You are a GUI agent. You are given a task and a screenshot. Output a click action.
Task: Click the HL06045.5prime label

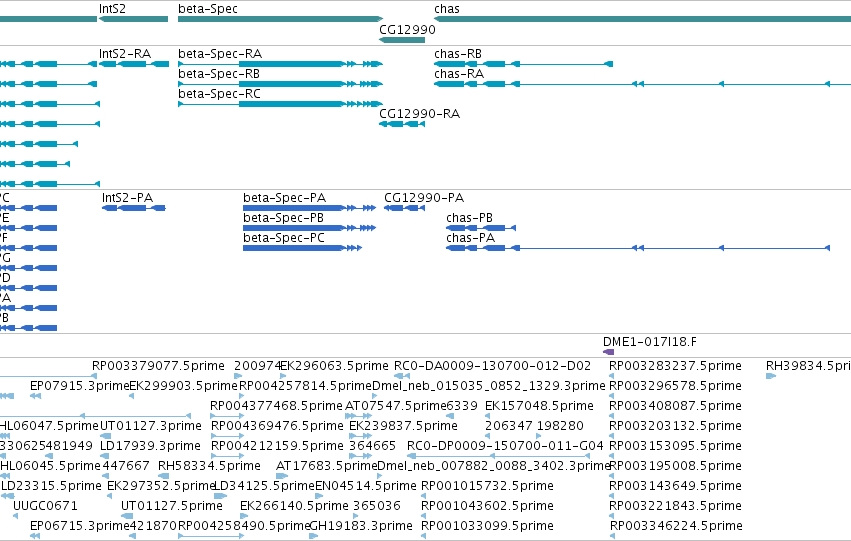(50, 466)
